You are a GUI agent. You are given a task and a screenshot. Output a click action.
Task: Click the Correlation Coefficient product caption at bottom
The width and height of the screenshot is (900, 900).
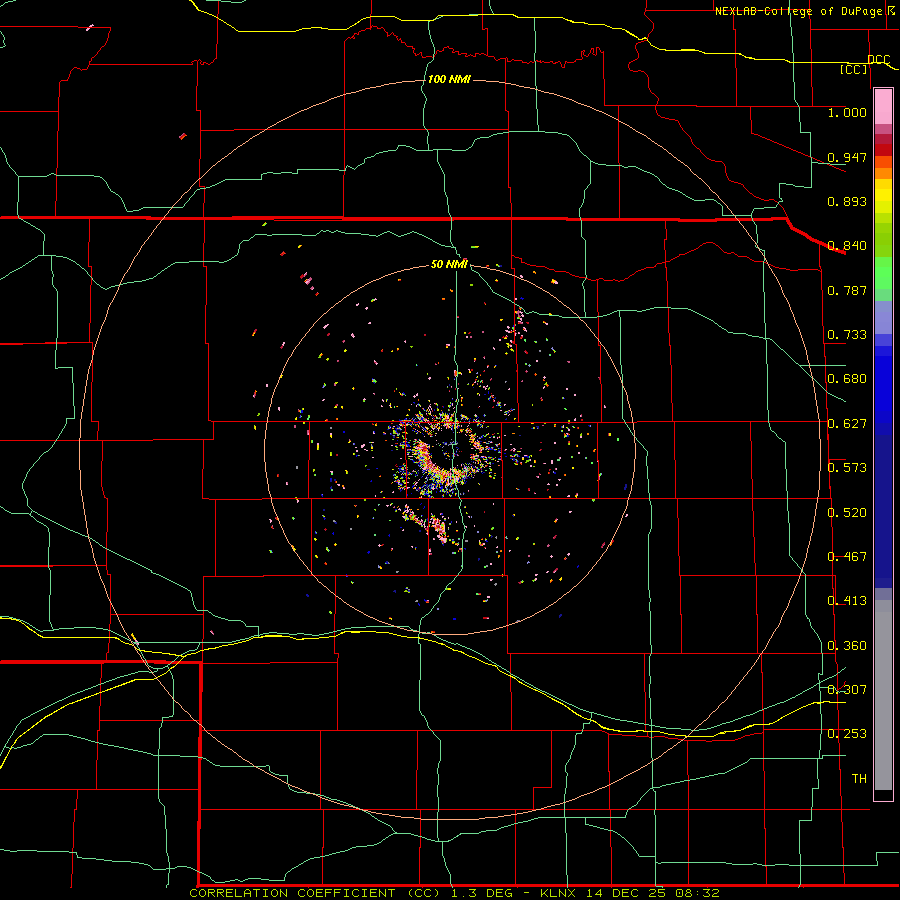[454, 893]
